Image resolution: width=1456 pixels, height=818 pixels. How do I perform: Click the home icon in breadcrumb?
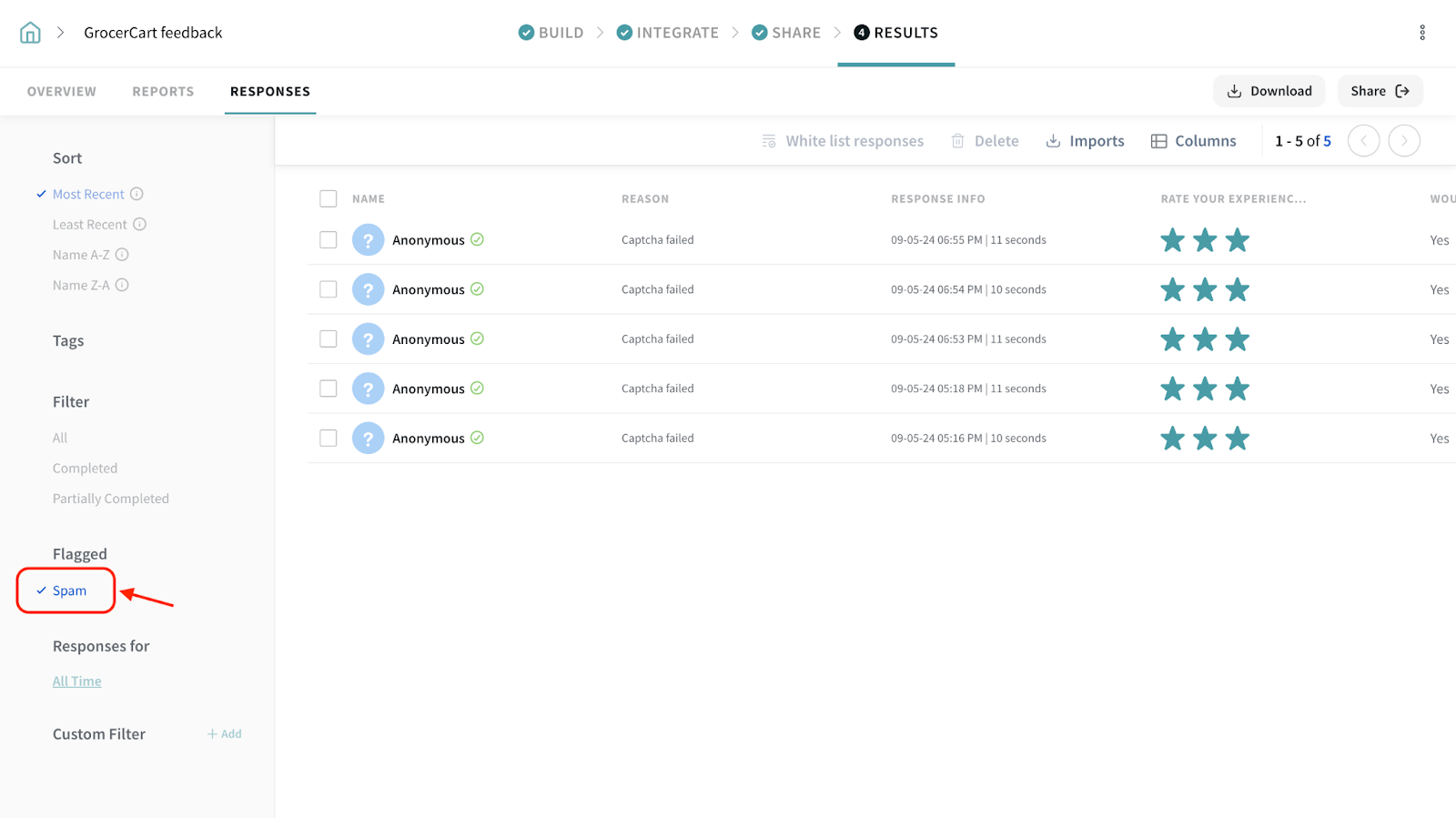point(30,33)
